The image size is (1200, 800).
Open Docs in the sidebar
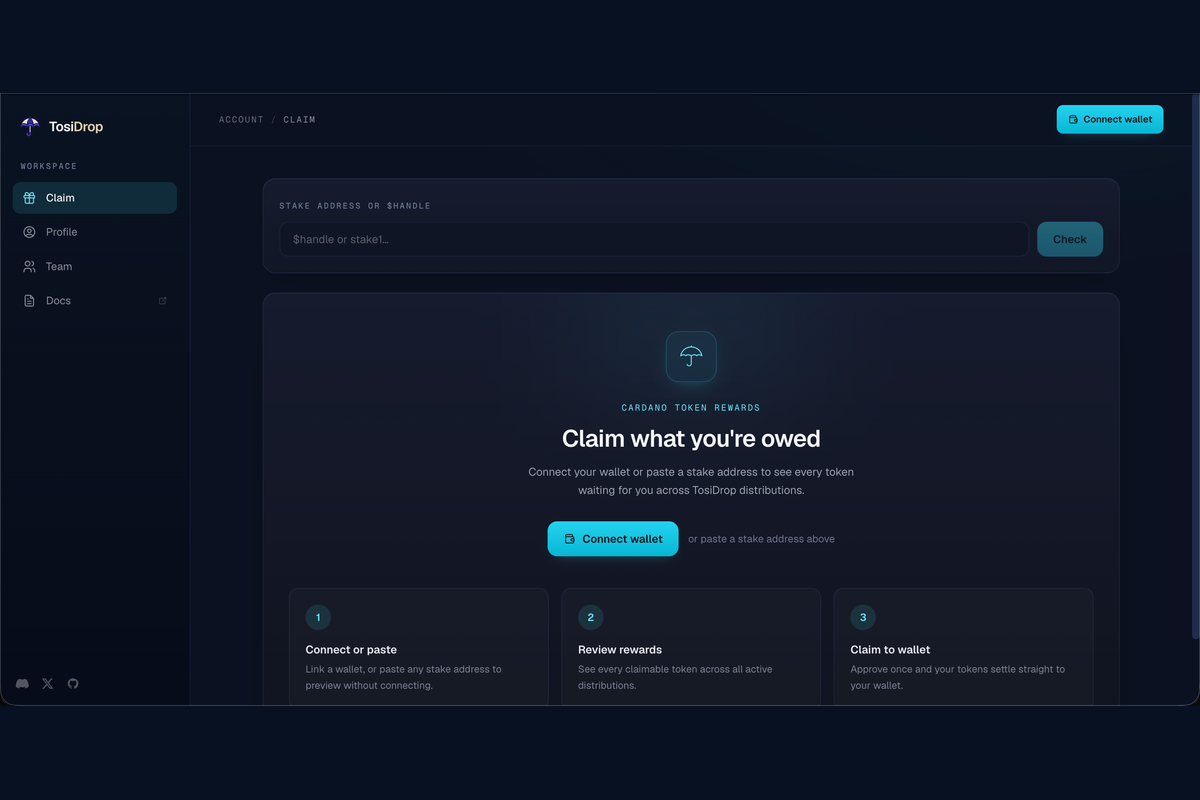pyautogui.click(x=95, y=300)
